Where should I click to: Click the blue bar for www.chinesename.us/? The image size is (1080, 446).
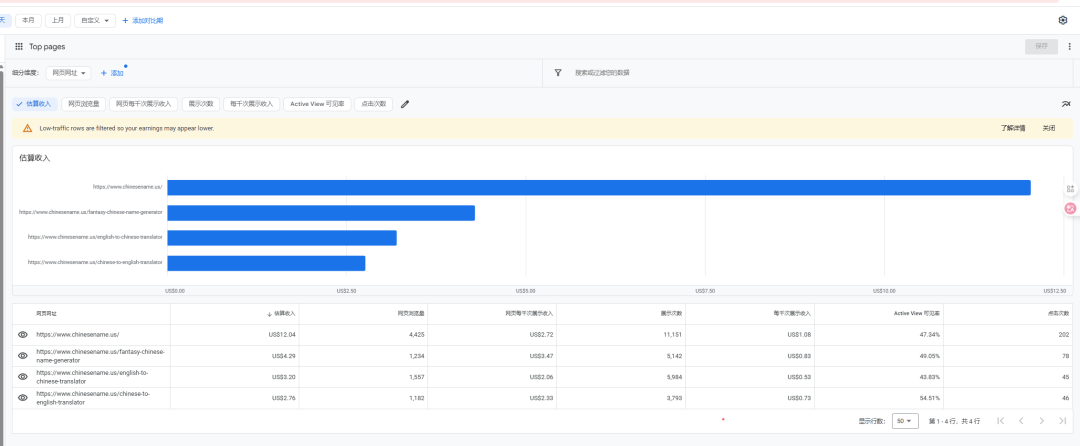(598, 187)
